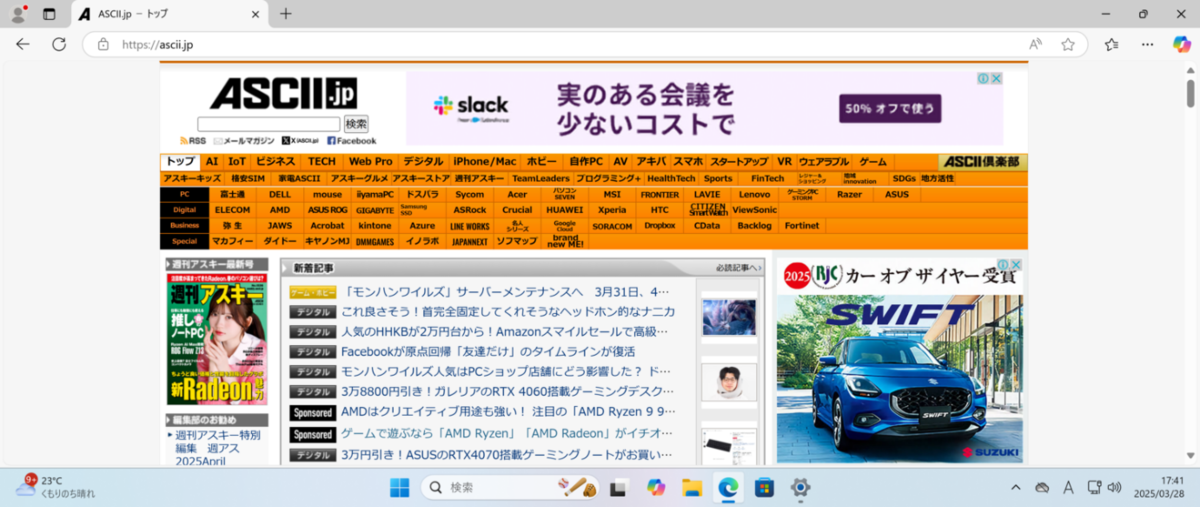The width and height of the screenshot is (1200, 507).
Task: Click the volume icon in system tray
Action: point(1115,488)
